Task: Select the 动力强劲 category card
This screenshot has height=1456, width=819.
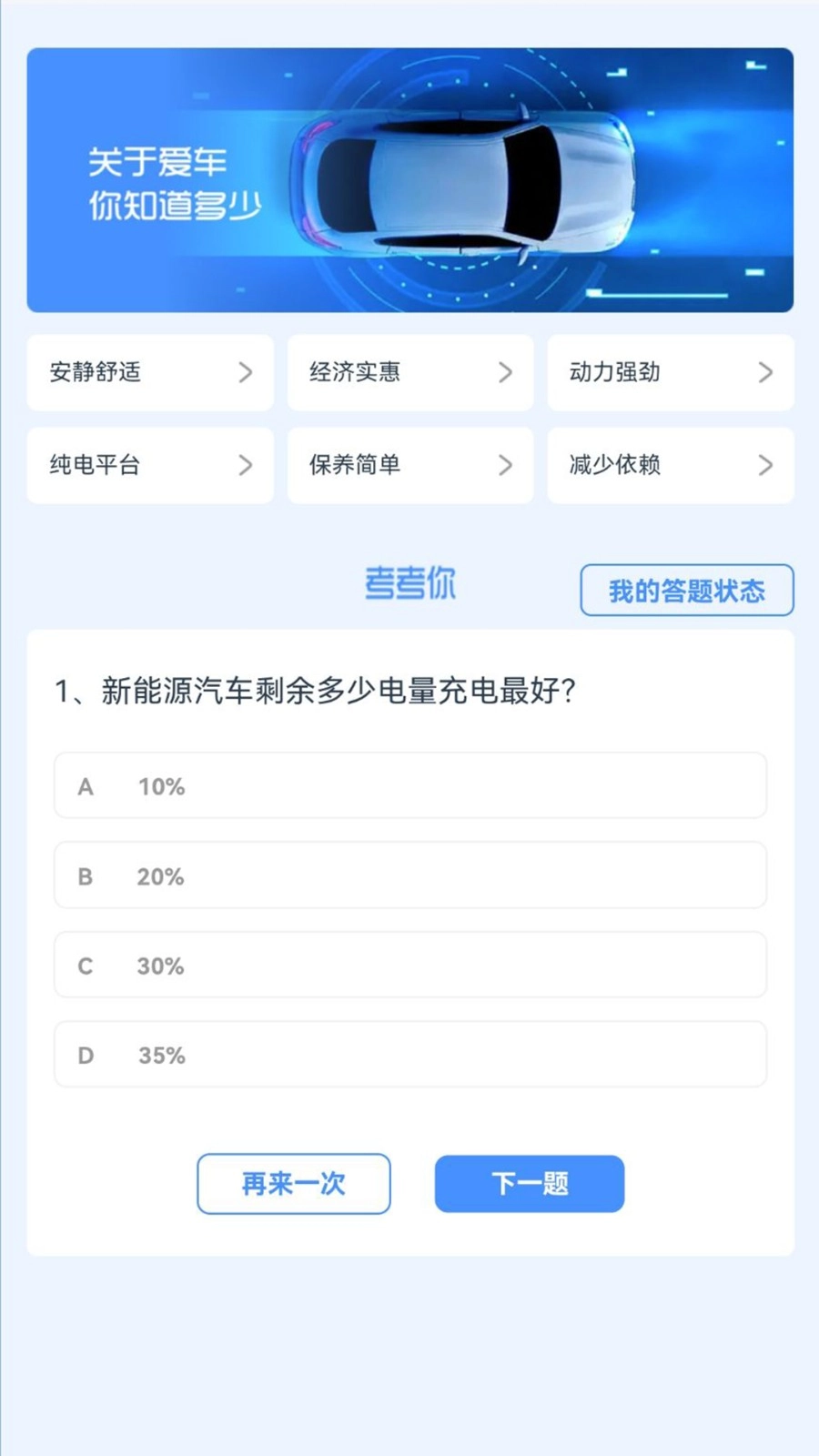Action: click(x=669, y=373)
